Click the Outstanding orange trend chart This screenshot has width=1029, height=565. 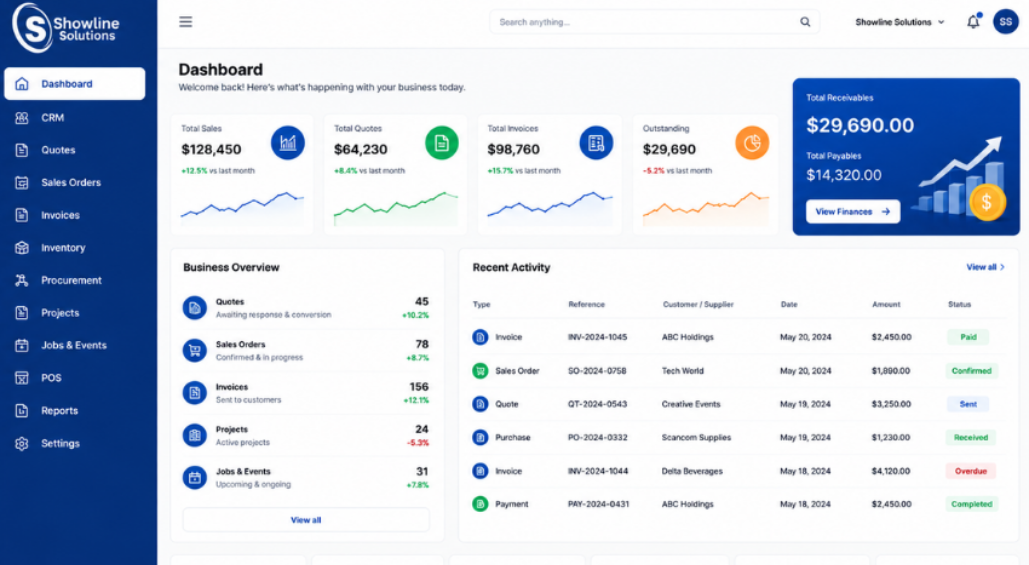pyautogui.click(x=705, y=209)
